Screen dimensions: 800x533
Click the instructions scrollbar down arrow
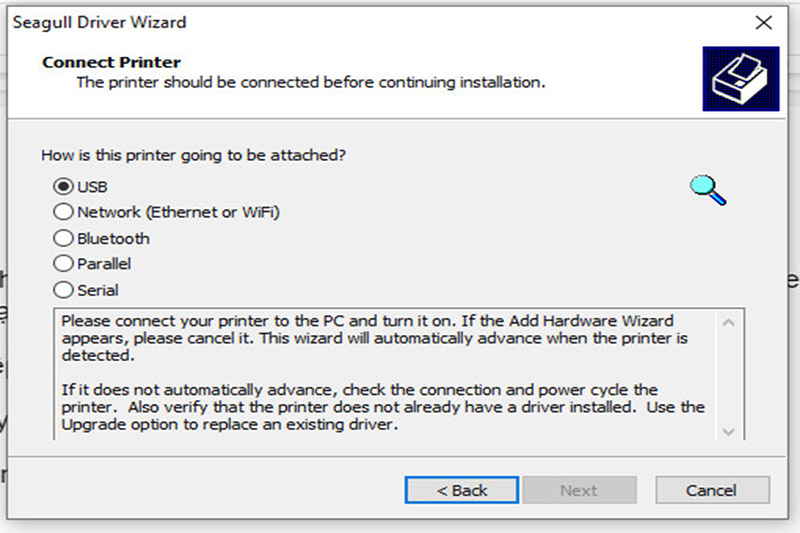(x=729, y=432)
